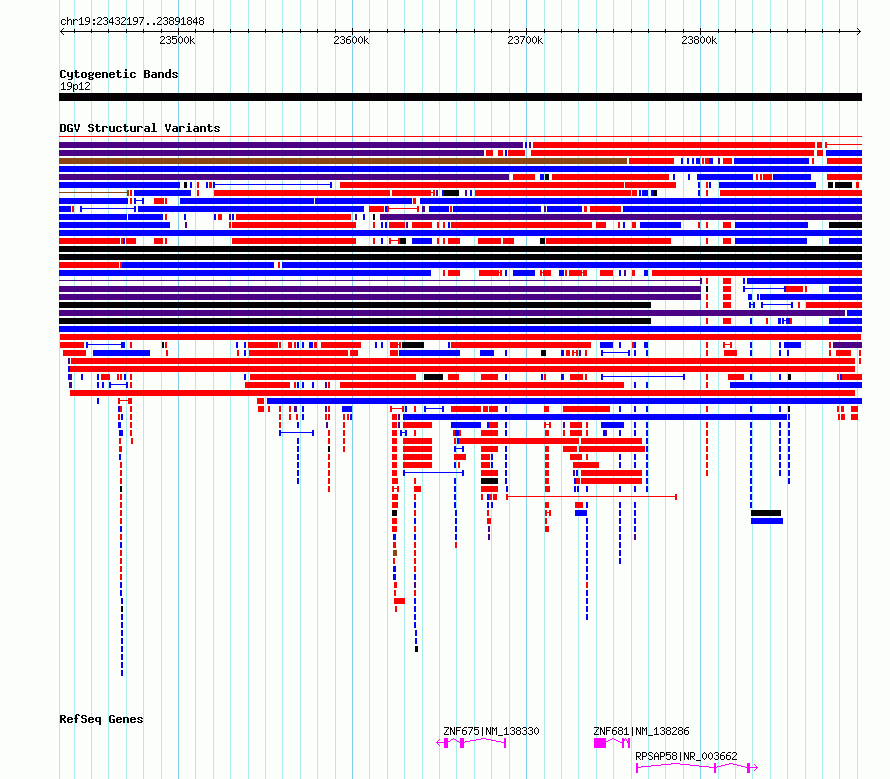Open the RPSAP58|NR_003662 gene label
The width and height of the screenshot is (890, 779).
(x=686, y=756)
